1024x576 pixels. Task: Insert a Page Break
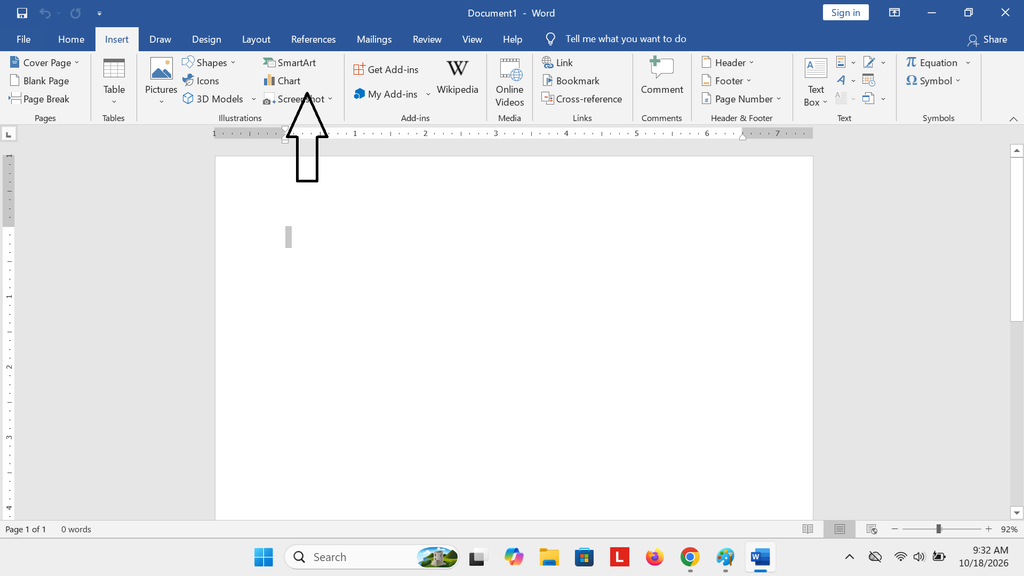(39, 99)
